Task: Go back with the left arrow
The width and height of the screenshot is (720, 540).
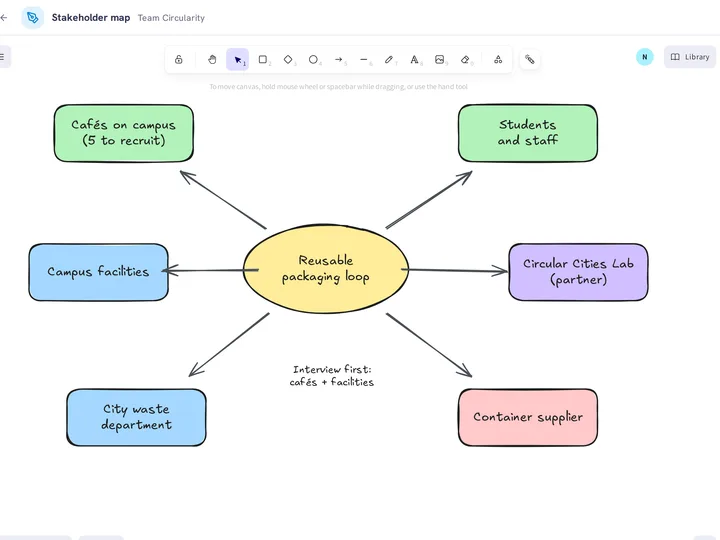Action: coord(4,17)
